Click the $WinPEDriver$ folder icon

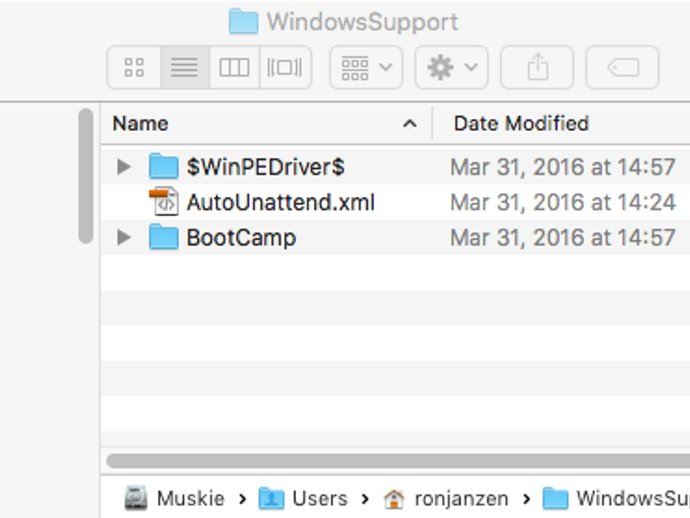pyautogui.click(x=163, y=166)
